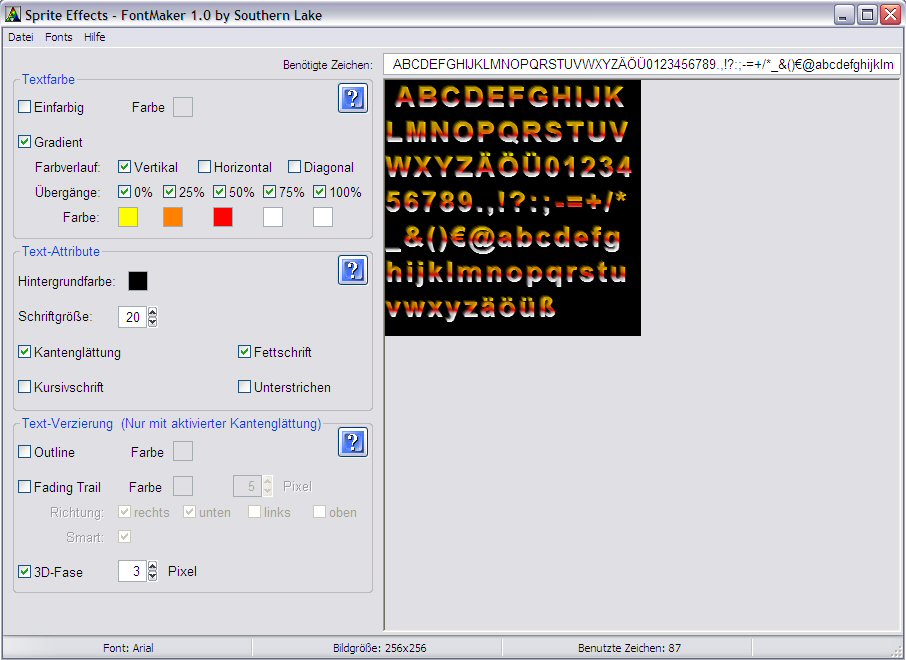906x660 pixels.
Task: Enable the Kursivschrift checkbox
Action: [x=24, y=387]
